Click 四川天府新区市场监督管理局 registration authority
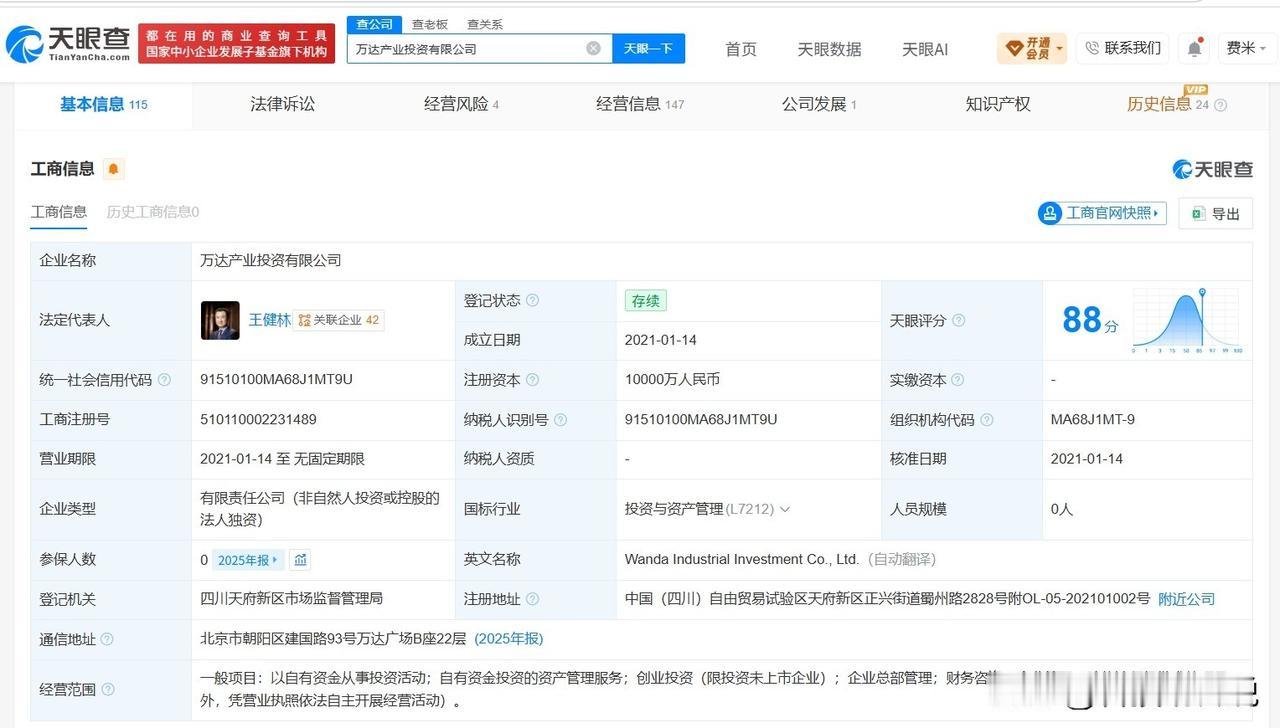 292,599
